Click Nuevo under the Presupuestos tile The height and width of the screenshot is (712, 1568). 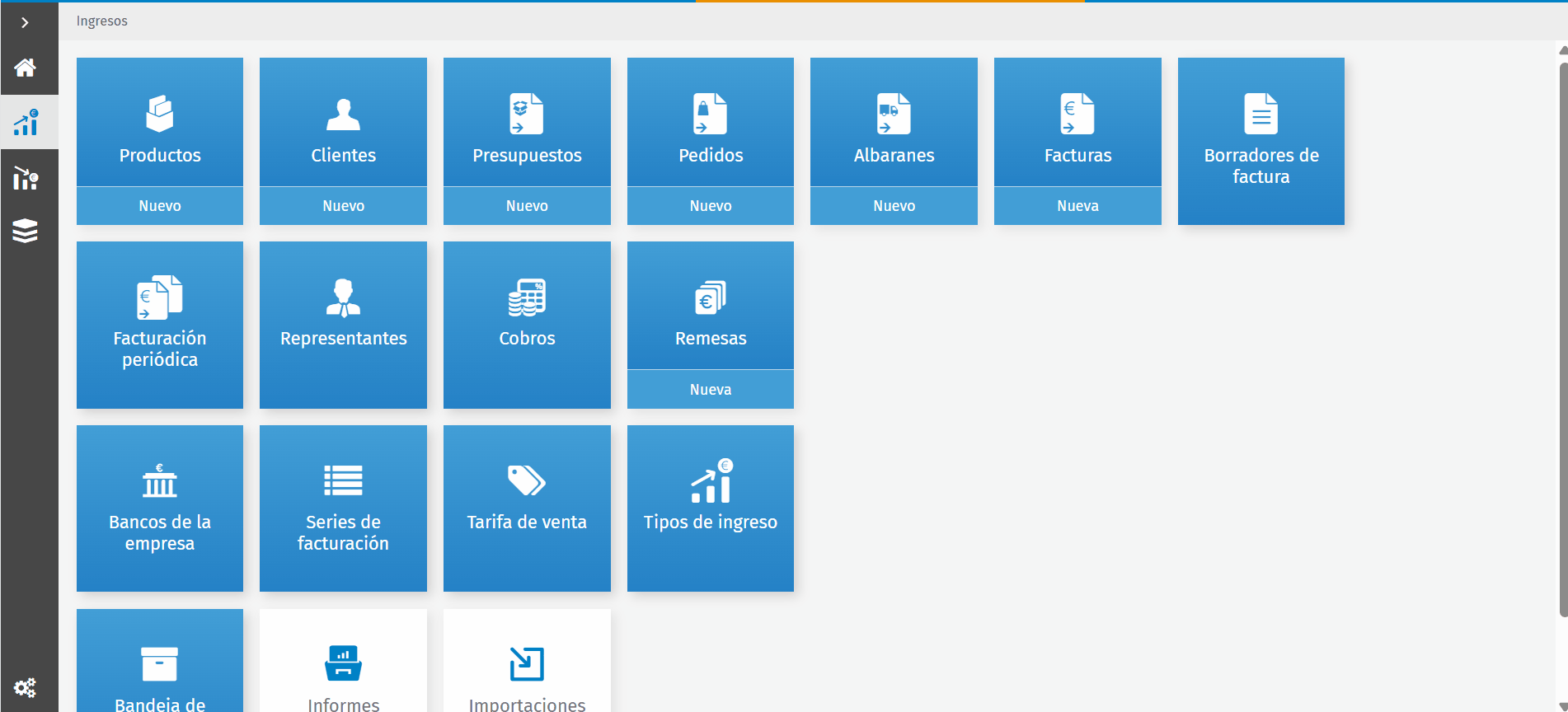coord(527,206)
